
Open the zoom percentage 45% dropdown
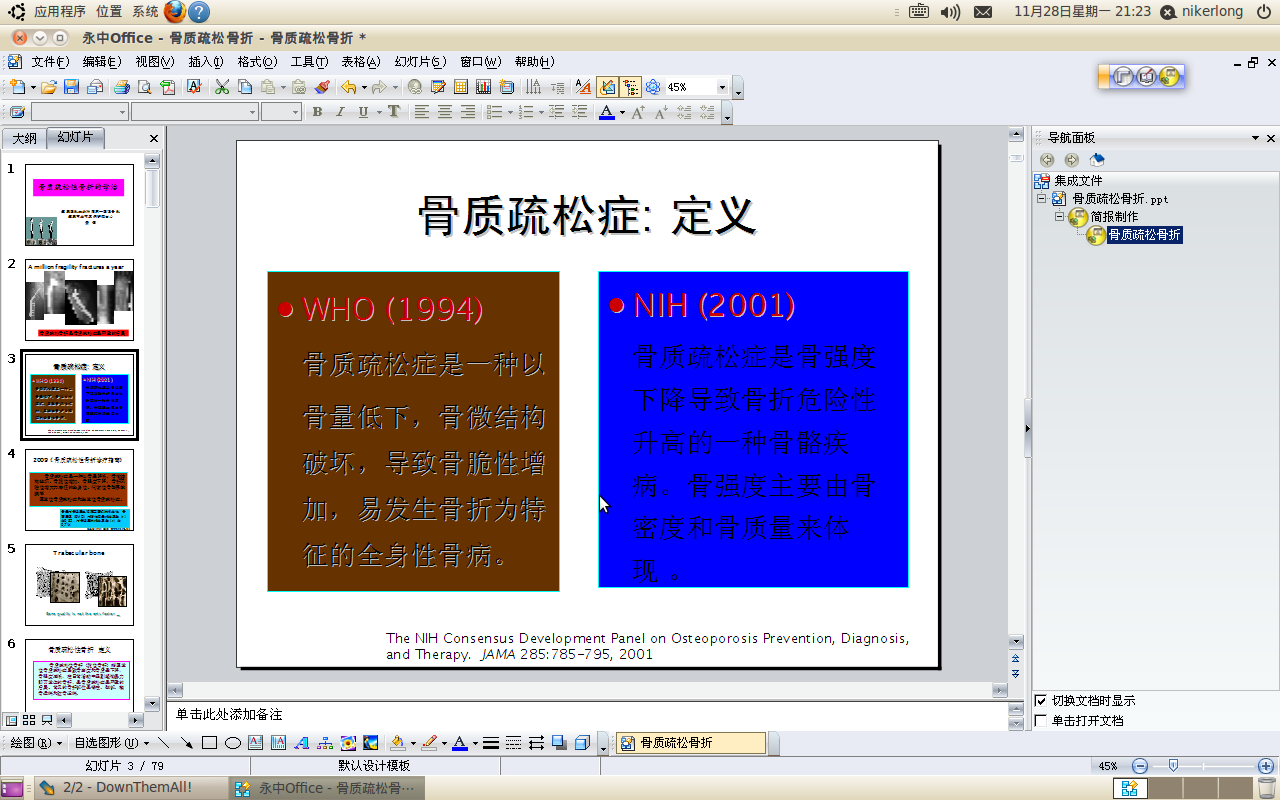(x=723, y=87)
